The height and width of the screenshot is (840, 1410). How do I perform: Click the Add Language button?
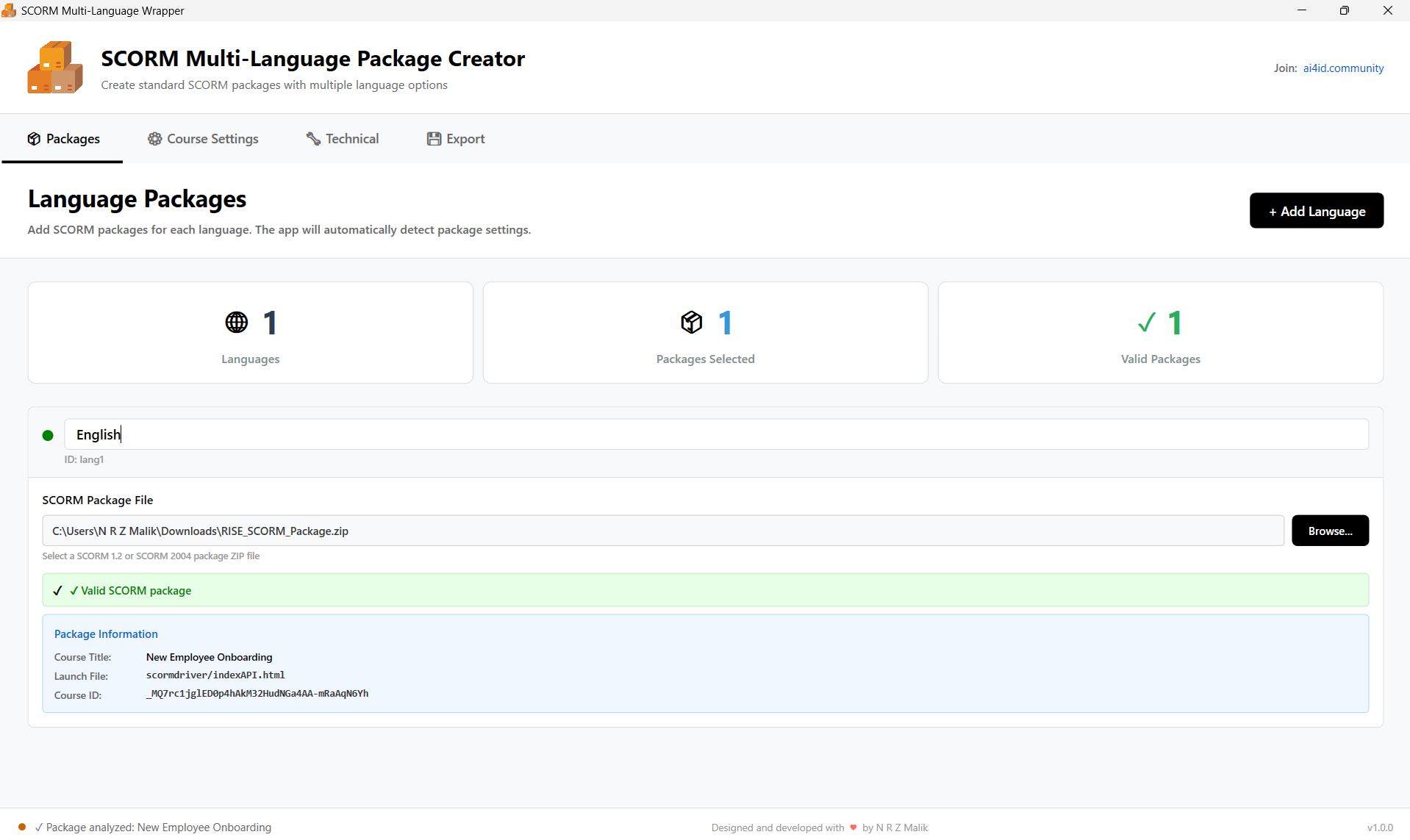1316,210
